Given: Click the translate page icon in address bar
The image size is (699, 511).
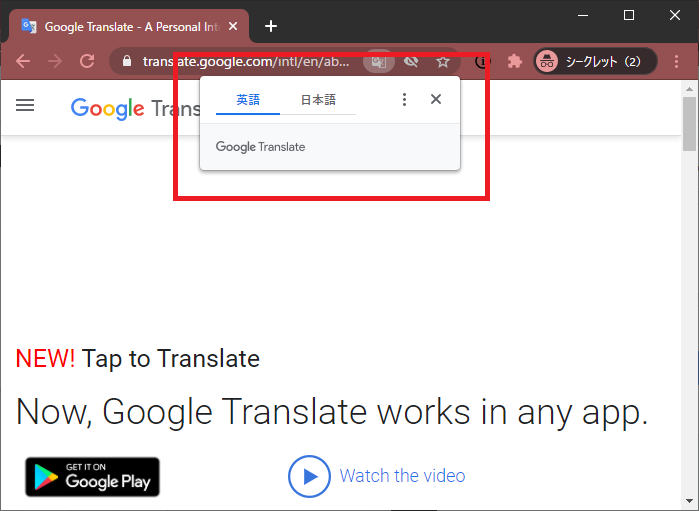Looking at the screenshot, I should pos(379,61).
